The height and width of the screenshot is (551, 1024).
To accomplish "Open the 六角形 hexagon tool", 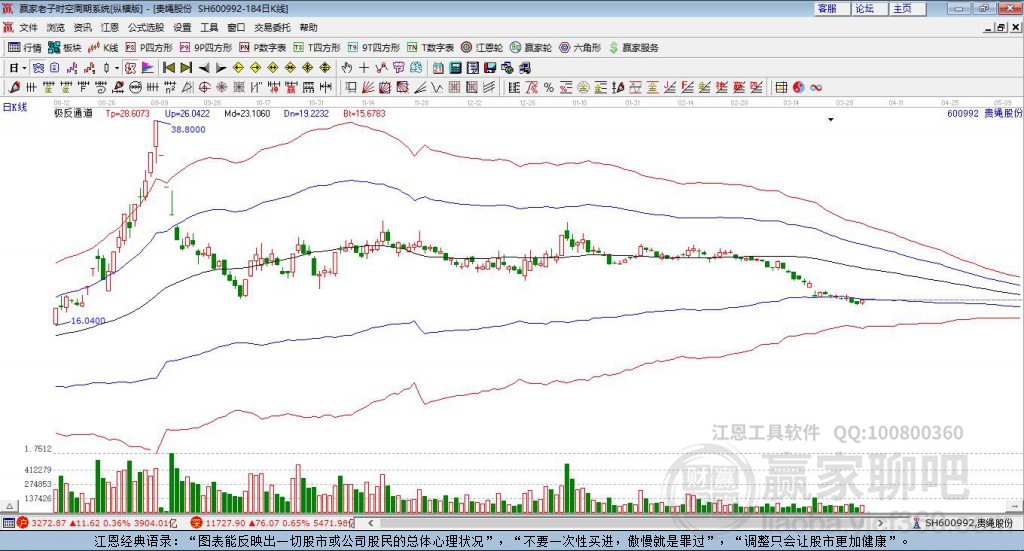I will 580,48.
